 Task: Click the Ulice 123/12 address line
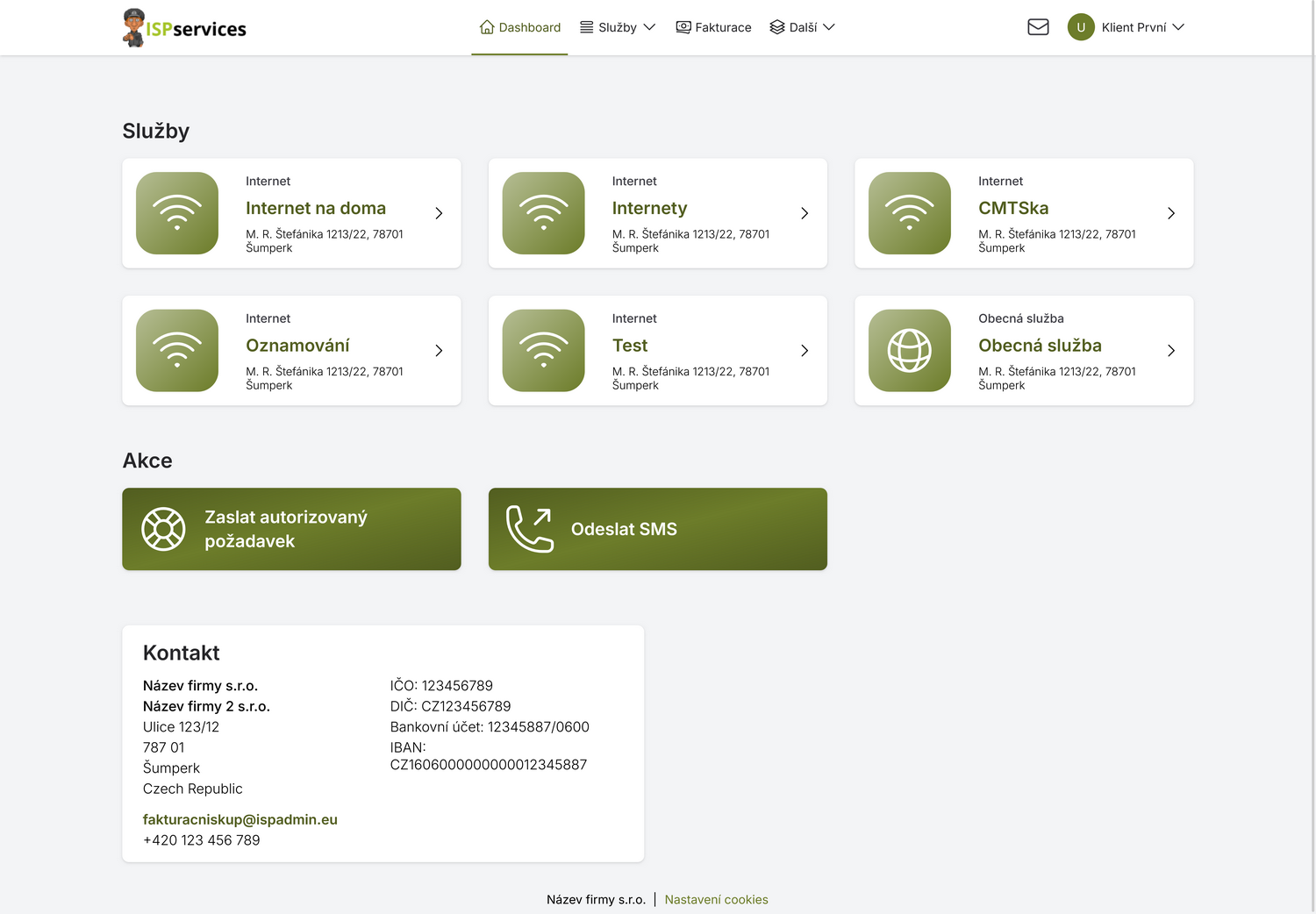click(x=181, y=727)
